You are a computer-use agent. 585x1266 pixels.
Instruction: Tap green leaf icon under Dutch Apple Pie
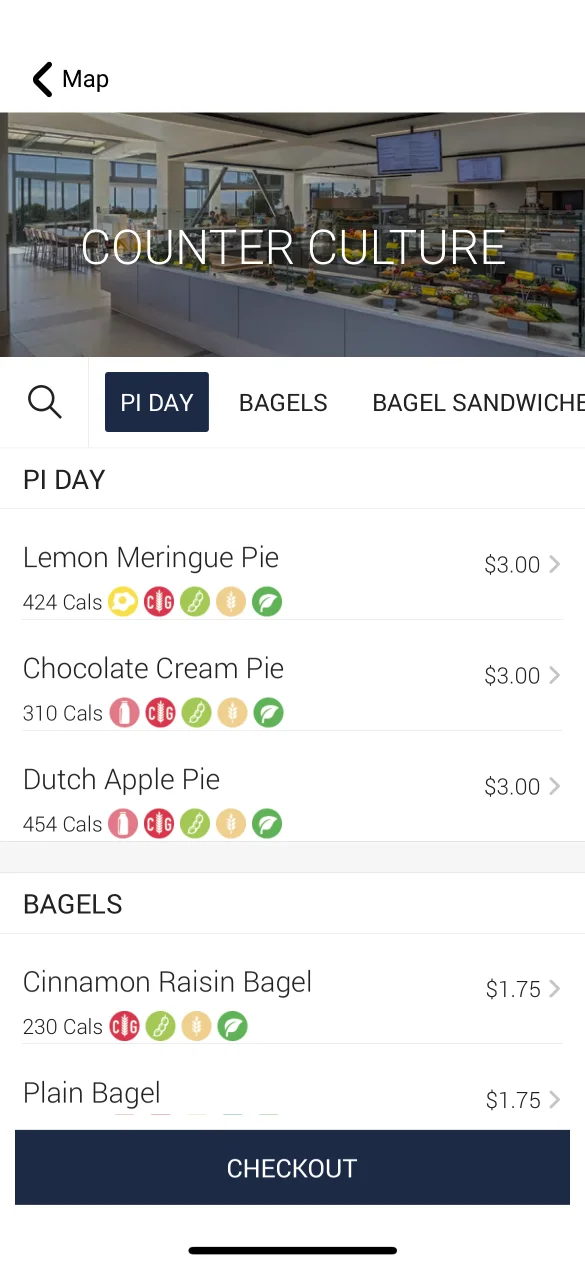(x=267, y=824)
